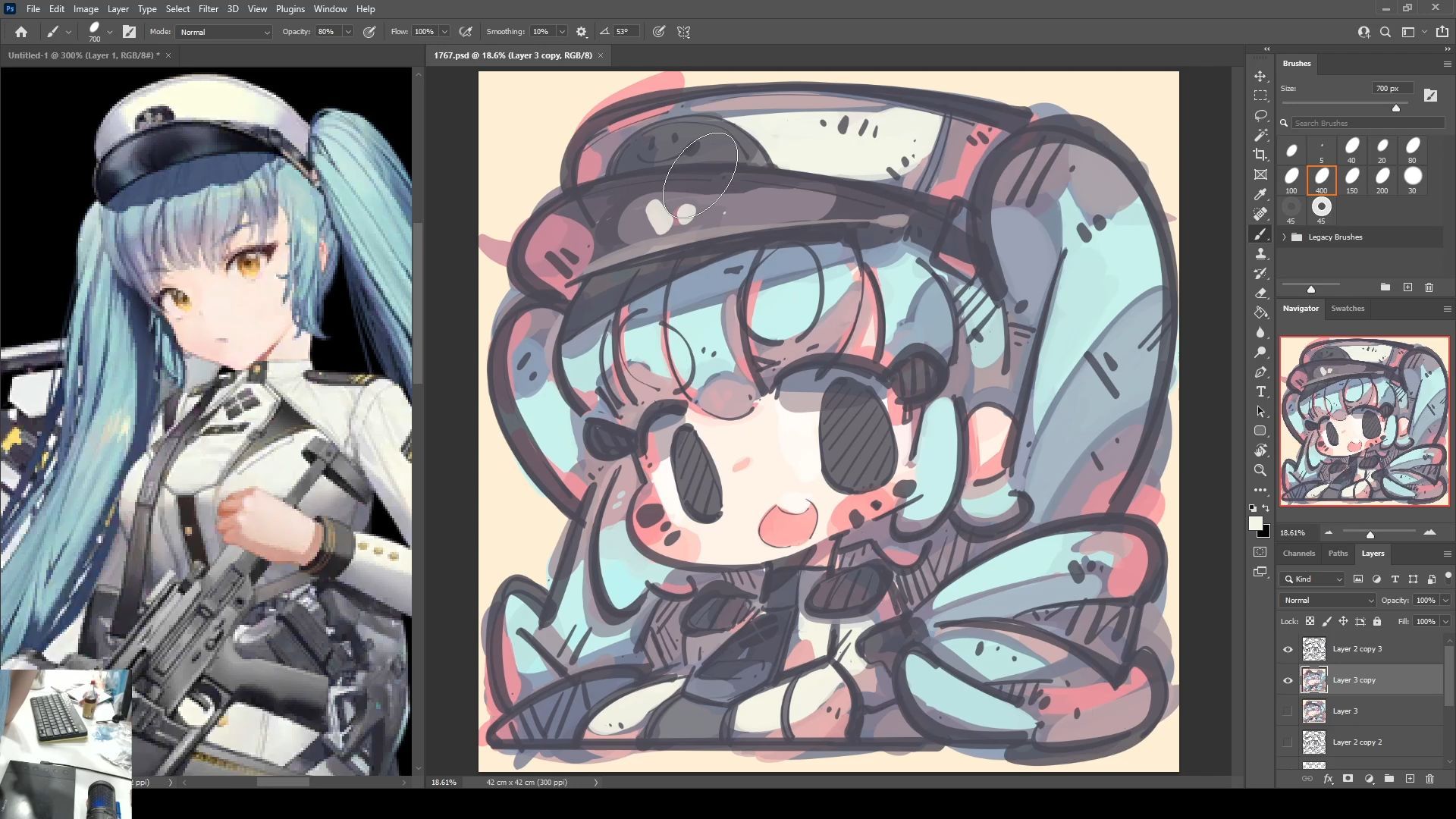Open the layer Kind filter dropdown
The image size is (1456, 819).
tap(1313, 579)
